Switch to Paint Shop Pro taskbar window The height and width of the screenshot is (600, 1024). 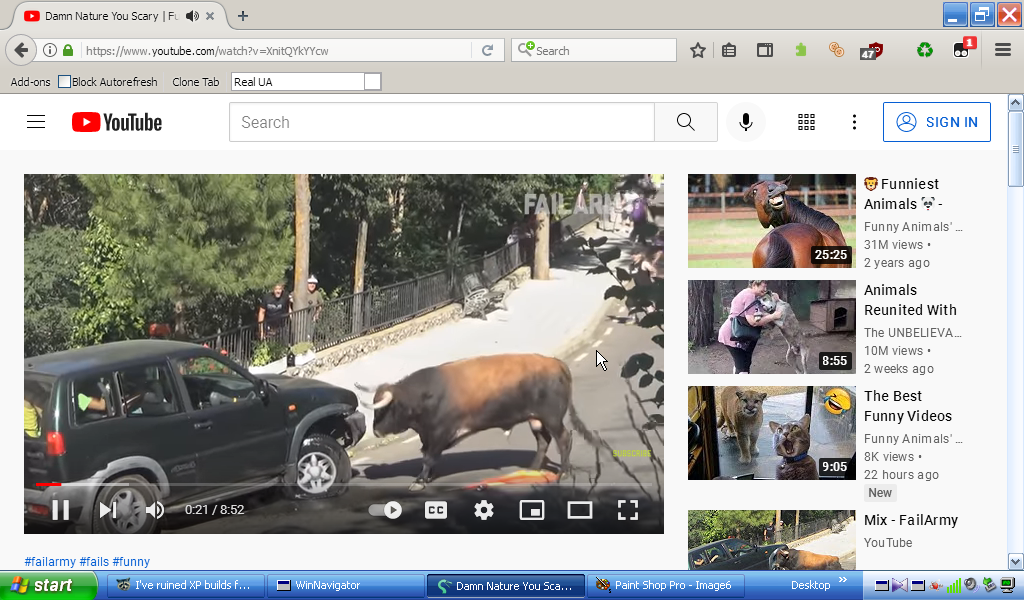tap(665, 585)
